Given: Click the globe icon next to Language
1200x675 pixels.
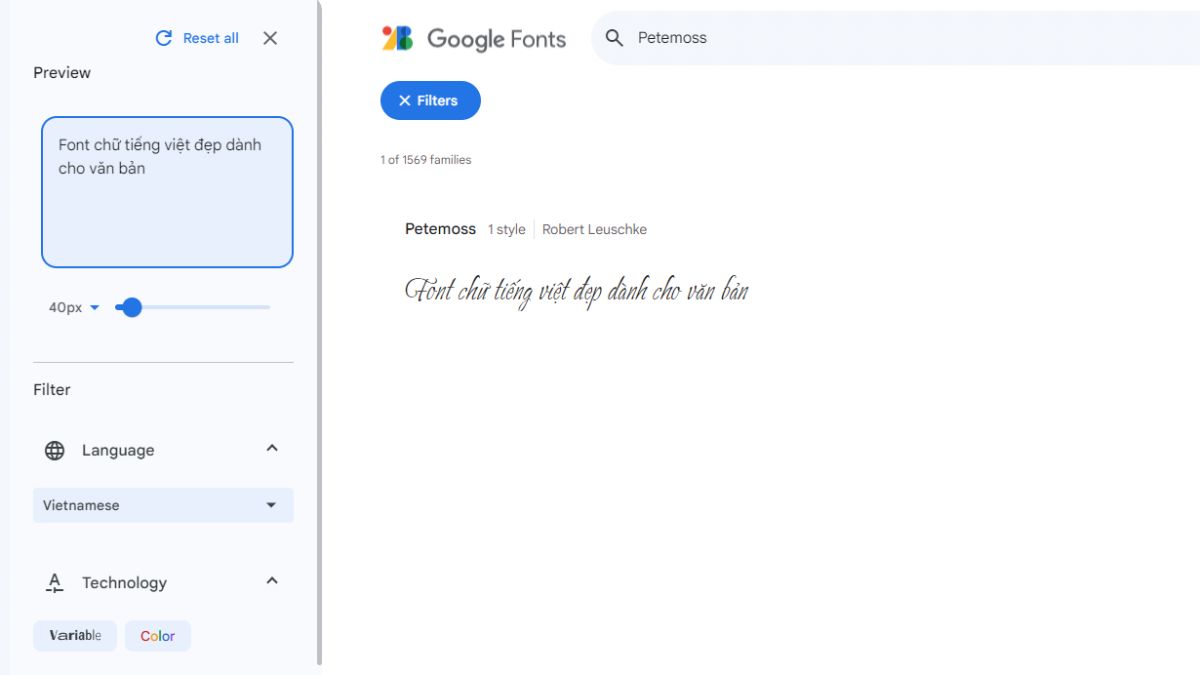Looking at the screenshot, I should click(57, 450).
